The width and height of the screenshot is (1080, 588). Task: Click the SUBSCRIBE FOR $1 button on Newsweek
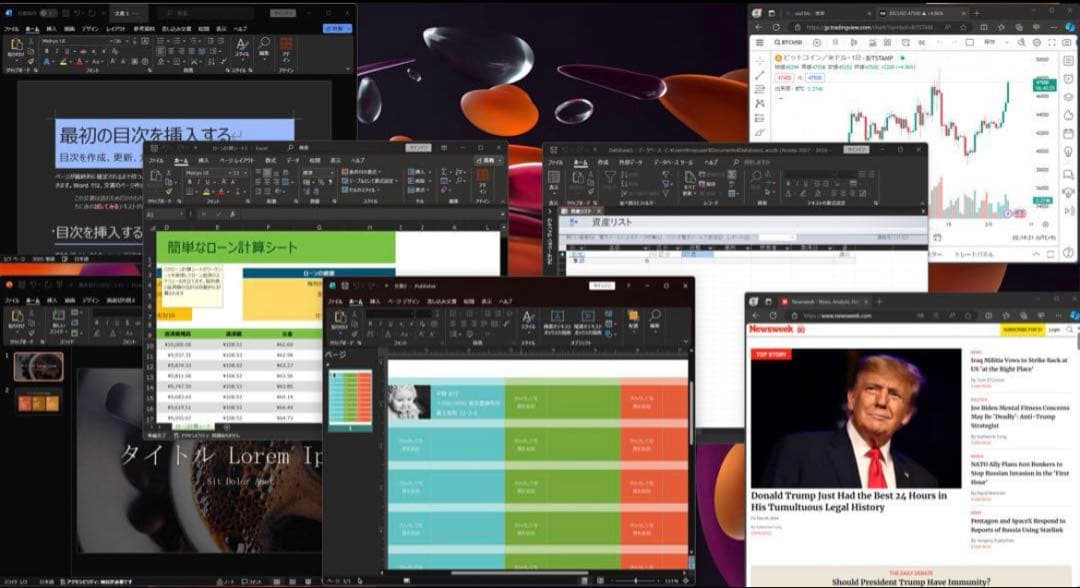1022,331
